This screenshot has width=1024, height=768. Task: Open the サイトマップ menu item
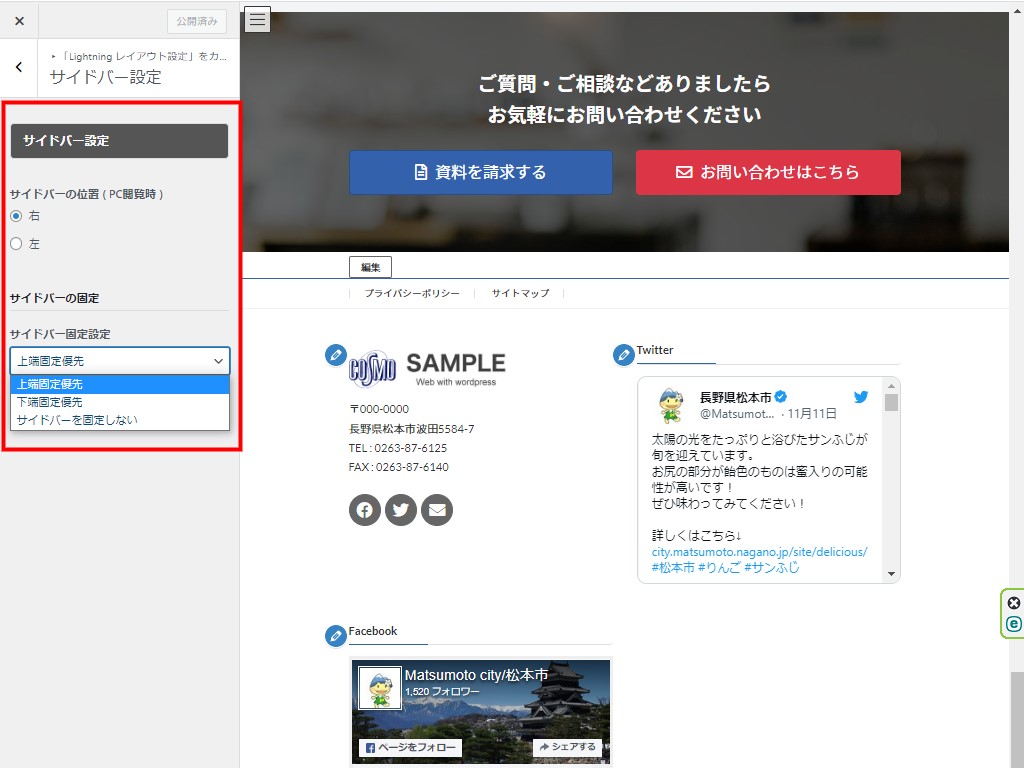pos(520,294)
